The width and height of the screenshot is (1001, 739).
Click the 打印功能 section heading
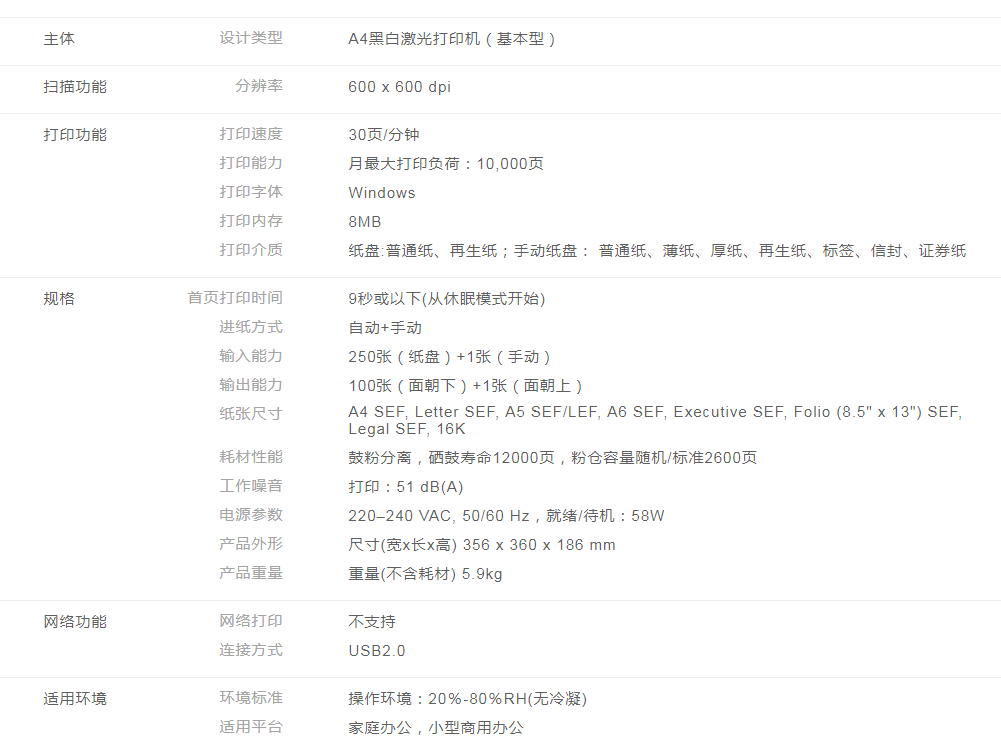[75, 134]
